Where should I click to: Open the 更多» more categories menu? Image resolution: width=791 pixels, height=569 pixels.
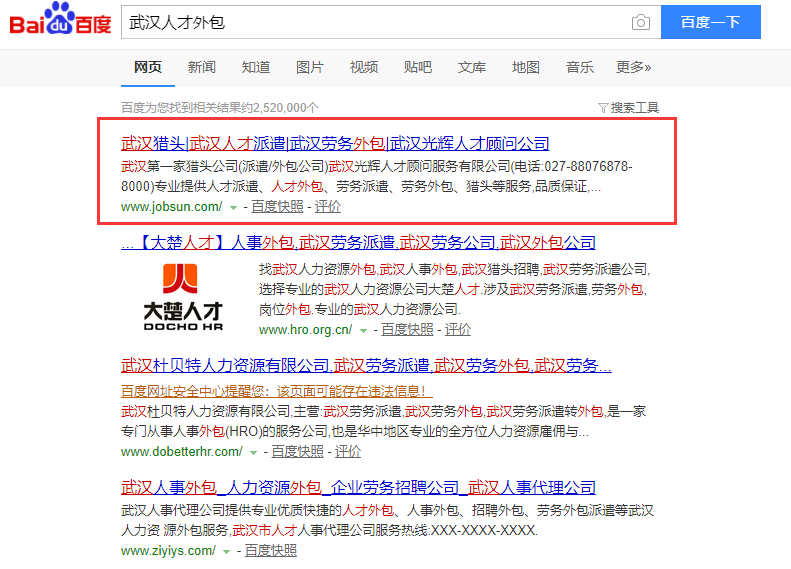point(633,67)
